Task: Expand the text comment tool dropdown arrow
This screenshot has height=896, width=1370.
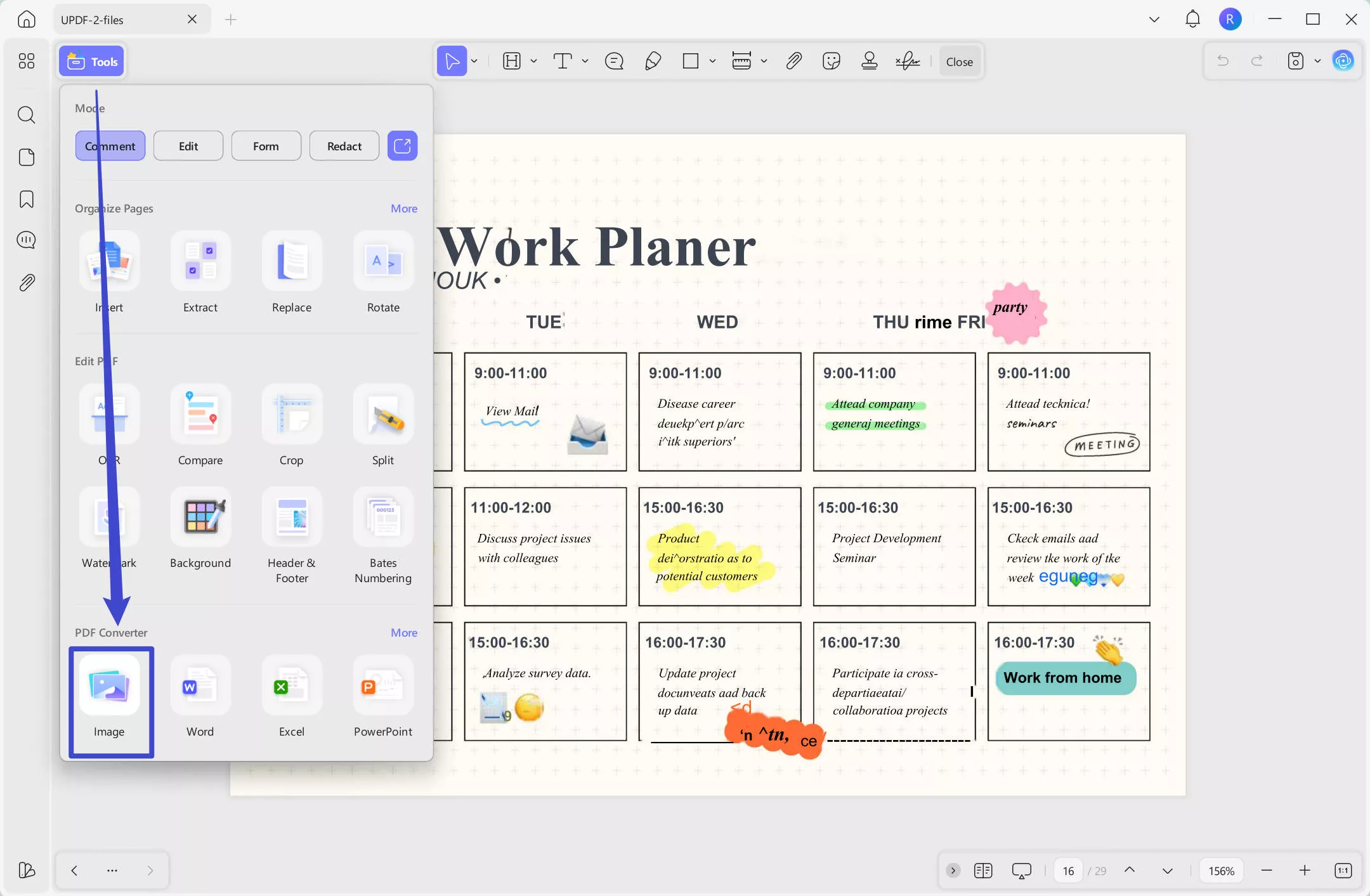Action: click(x=585, y=62)
